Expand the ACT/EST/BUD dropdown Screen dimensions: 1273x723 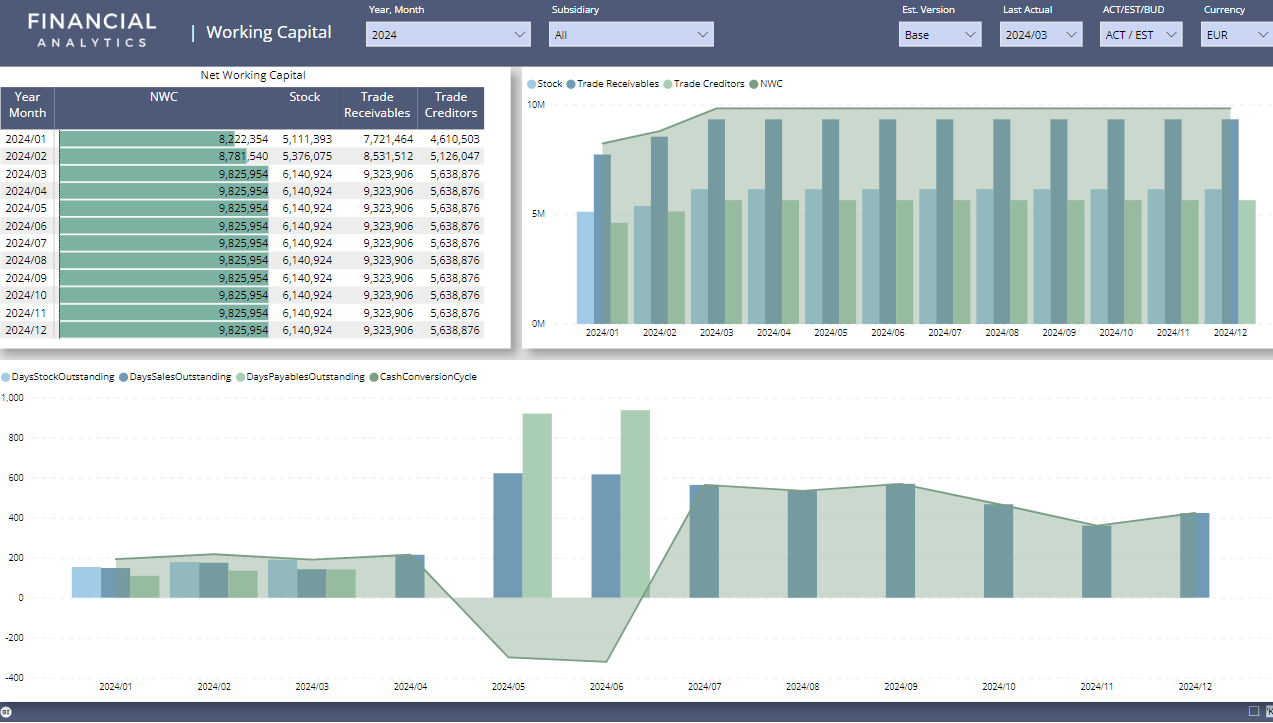pos(1141,35)
